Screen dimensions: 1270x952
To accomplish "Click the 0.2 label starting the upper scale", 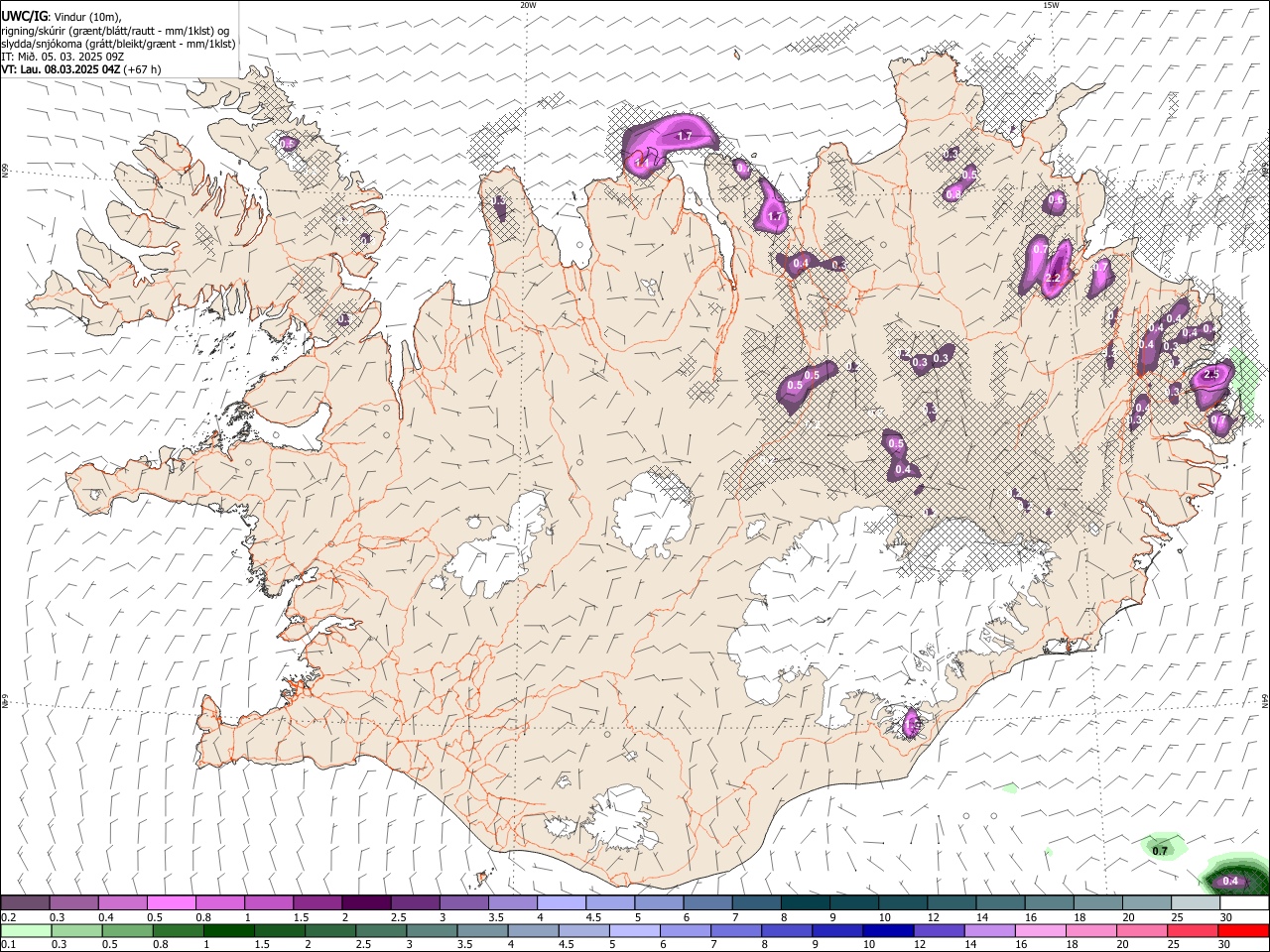I will click(8, 917).
